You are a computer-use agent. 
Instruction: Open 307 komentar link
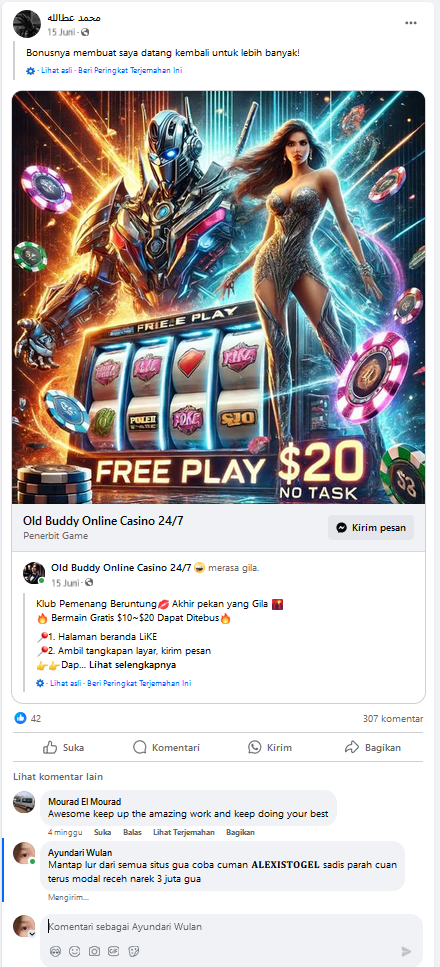click(393, 718)
